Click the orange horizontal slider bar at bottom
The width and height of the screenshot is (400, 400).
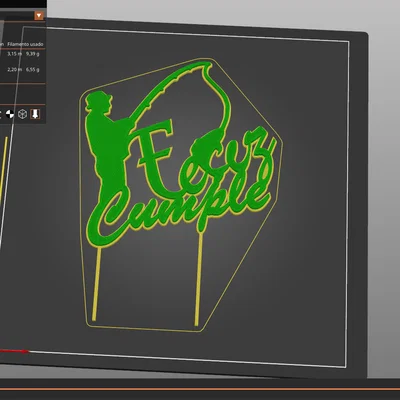click(x=200, y=389)
